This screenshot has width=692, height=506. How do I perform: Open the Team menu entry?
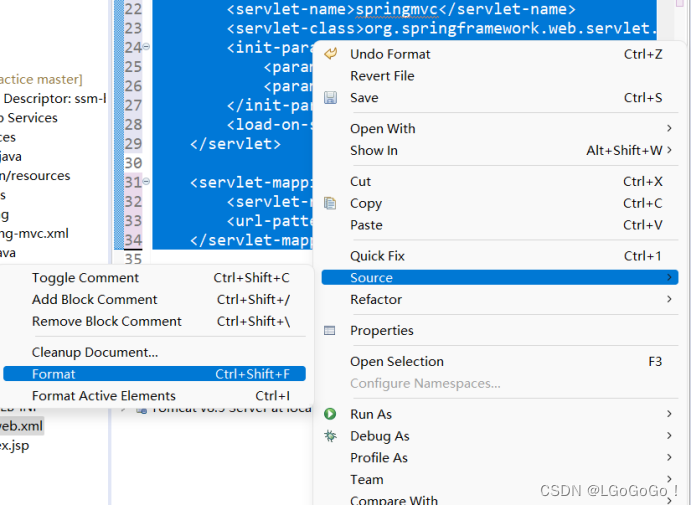pos(500,480)
